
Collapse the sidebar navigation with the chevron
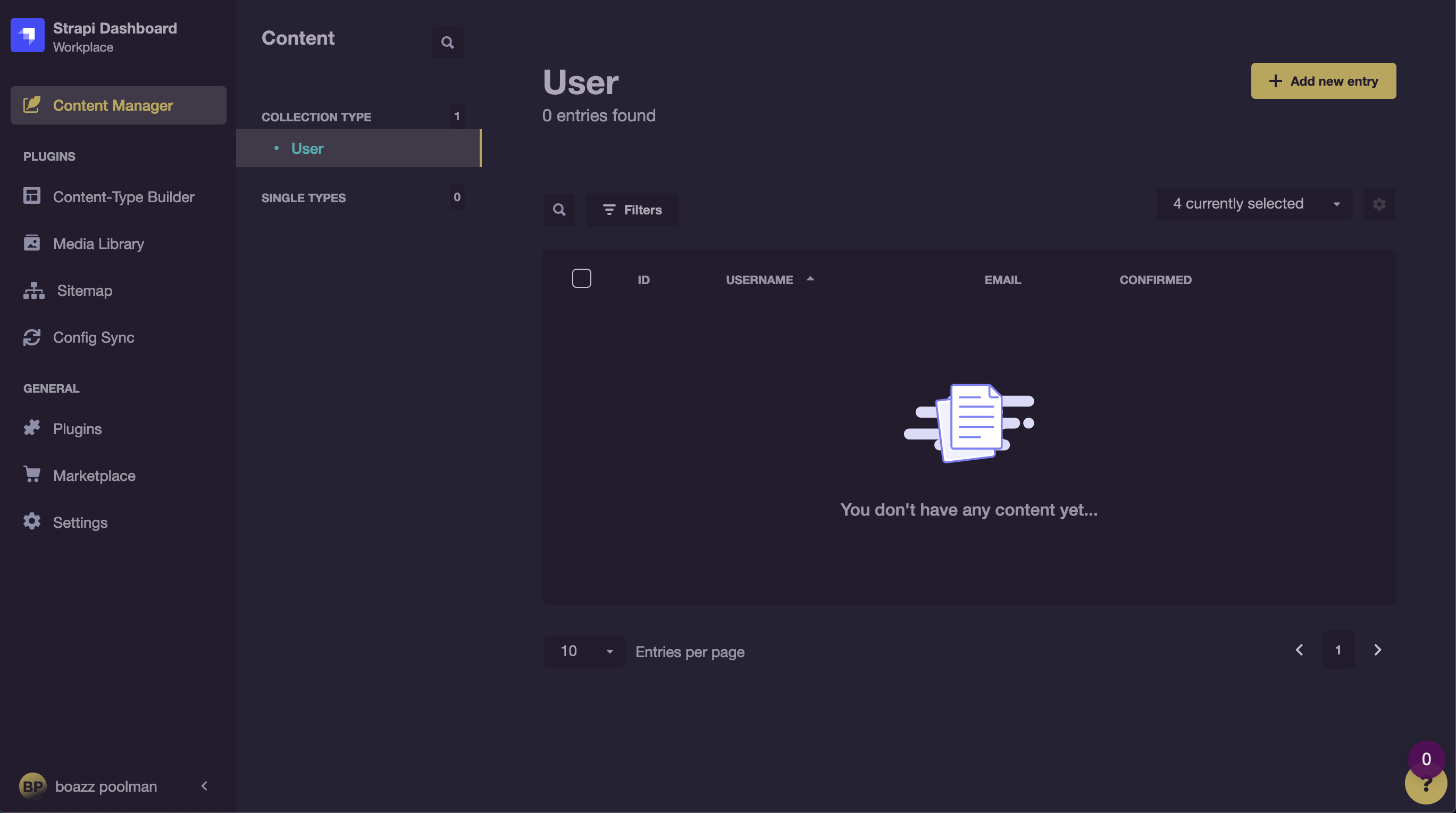click(204, 786)
